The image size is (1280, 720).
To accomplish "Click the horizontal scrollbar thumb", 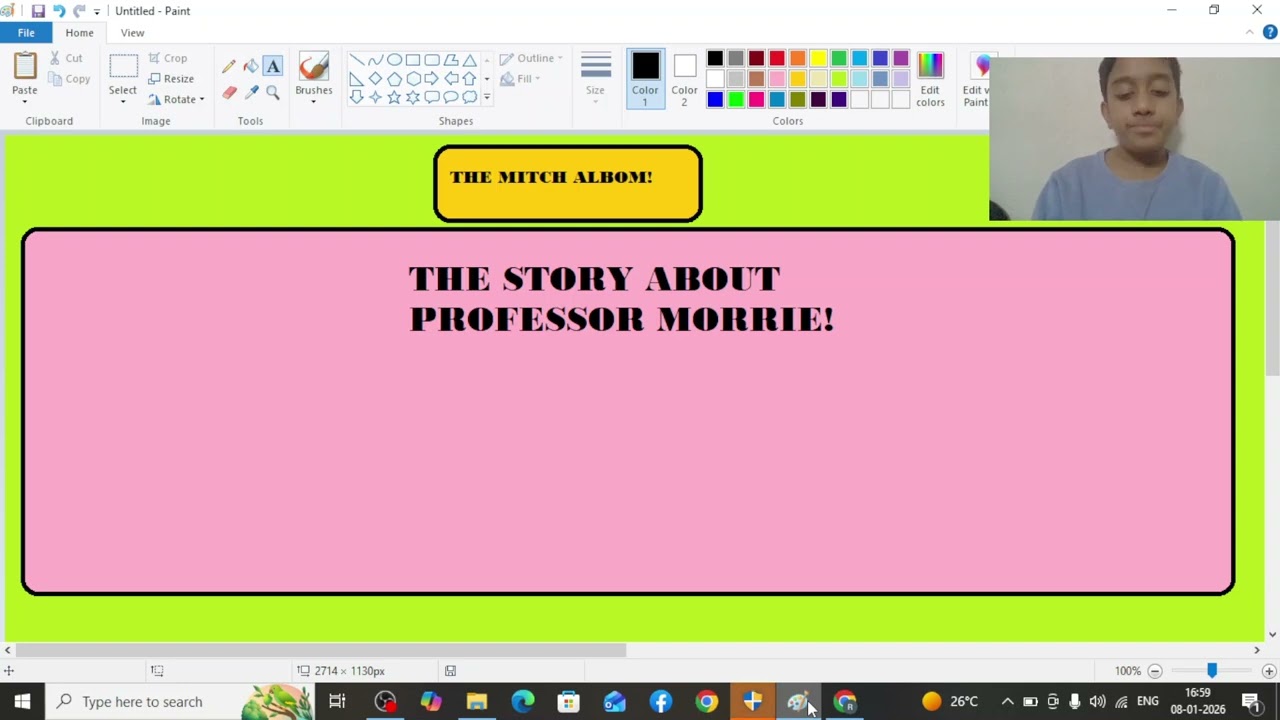I will [321, 650].
